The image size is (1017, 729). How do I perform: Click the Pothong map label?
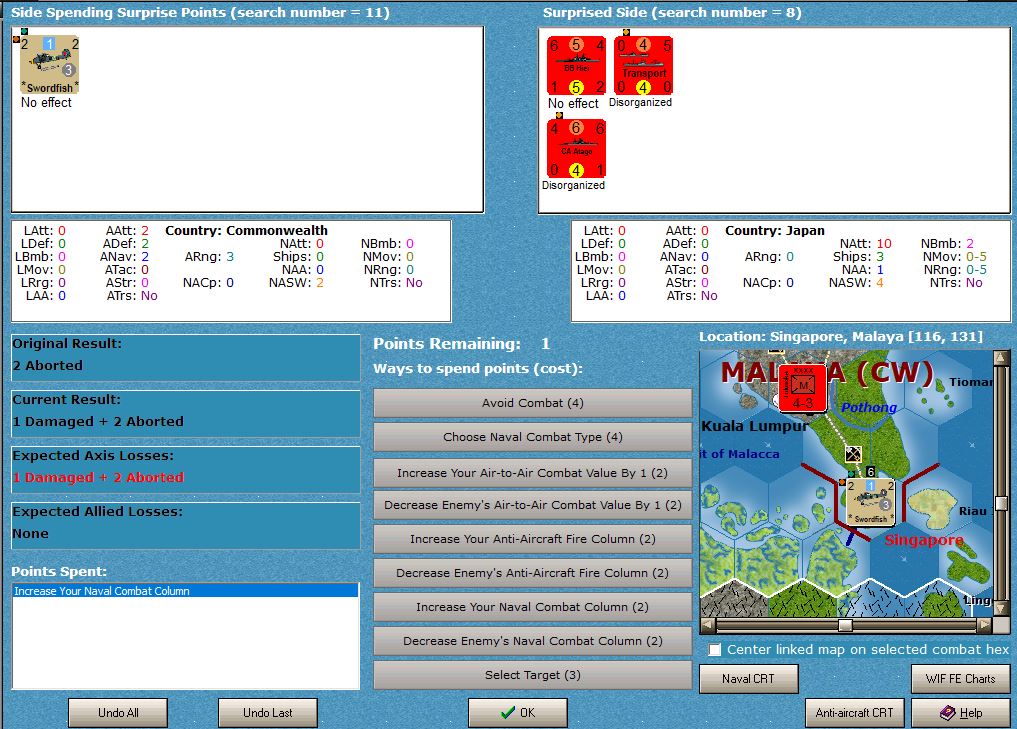(869, 407)
